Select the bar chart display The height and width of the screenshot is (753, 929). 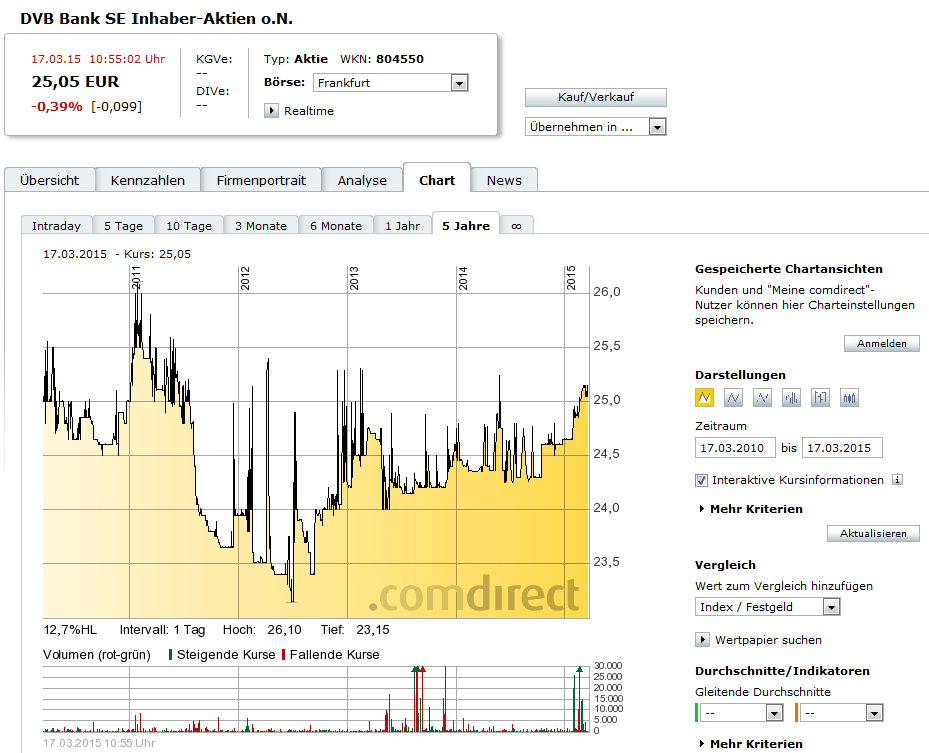[791, 398]
